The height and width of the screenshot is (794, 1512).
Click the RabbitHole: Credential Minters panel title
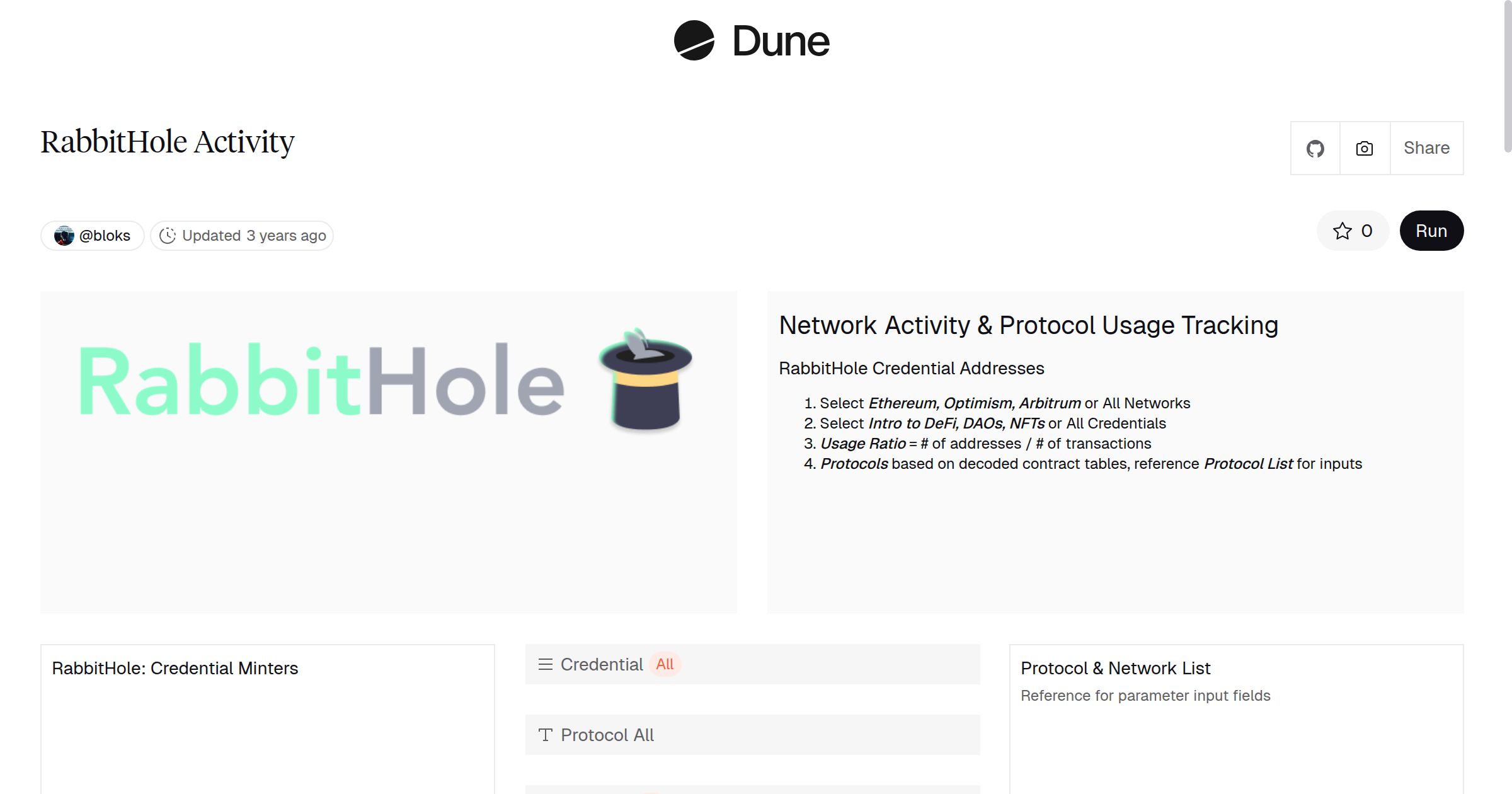click(x=175, y=668)
